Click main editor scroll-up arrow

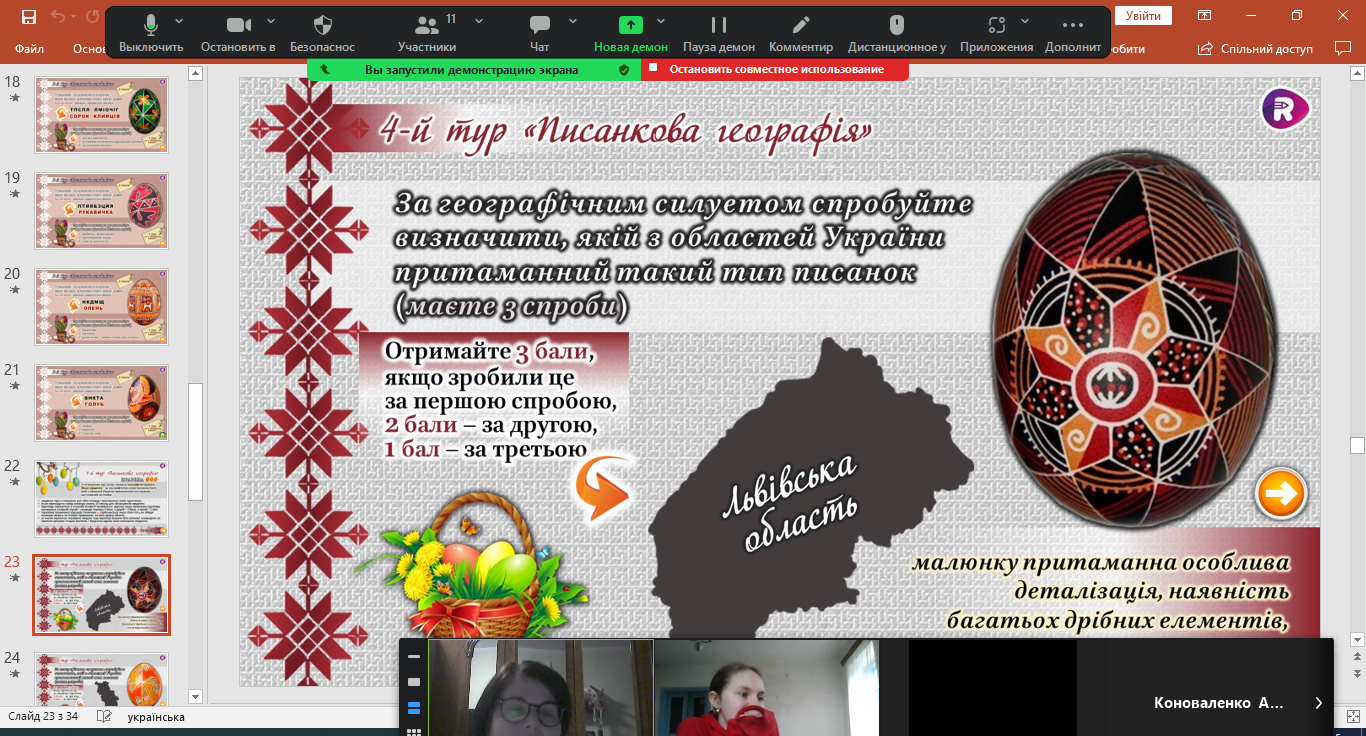point(1357,73)
